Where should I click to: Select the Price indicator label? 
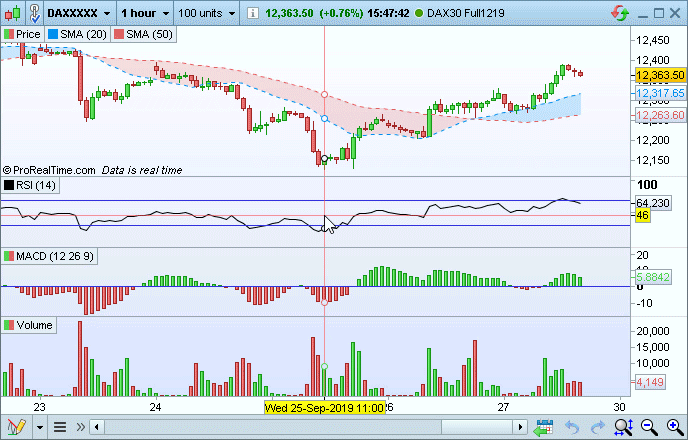pos(26,34)
